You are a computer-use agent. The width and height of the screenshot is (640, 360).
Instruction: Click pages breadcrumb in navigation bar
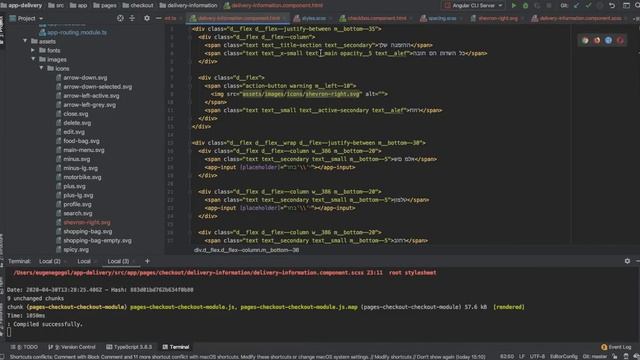point(108,5)
